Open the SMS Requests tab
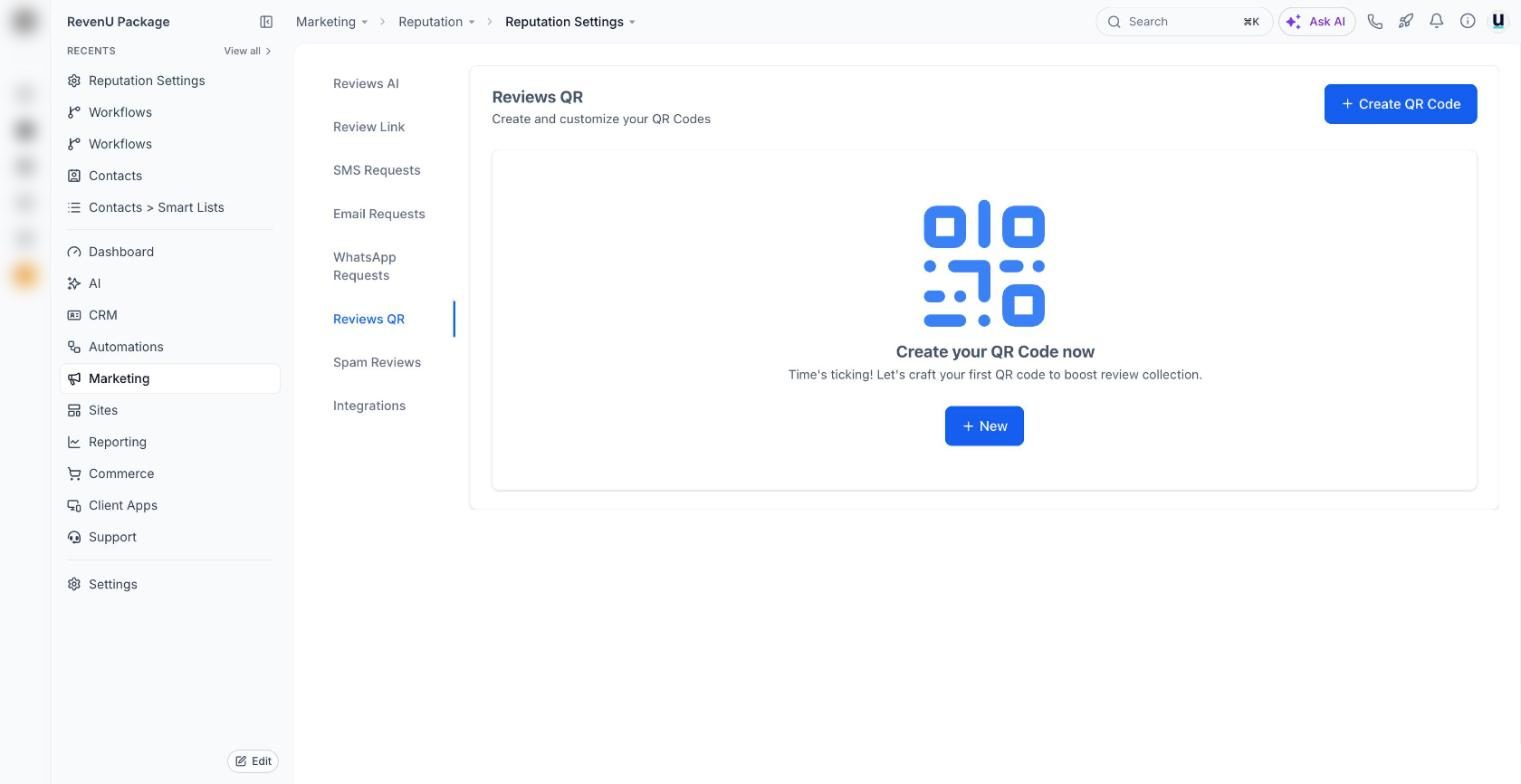 377,170
